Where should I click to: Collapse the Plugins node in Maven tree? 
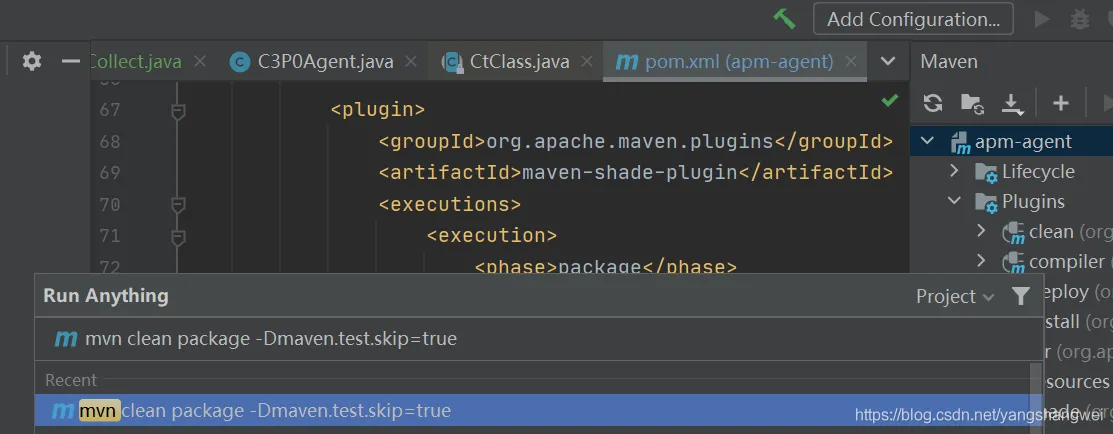click(x=955, y=202)
